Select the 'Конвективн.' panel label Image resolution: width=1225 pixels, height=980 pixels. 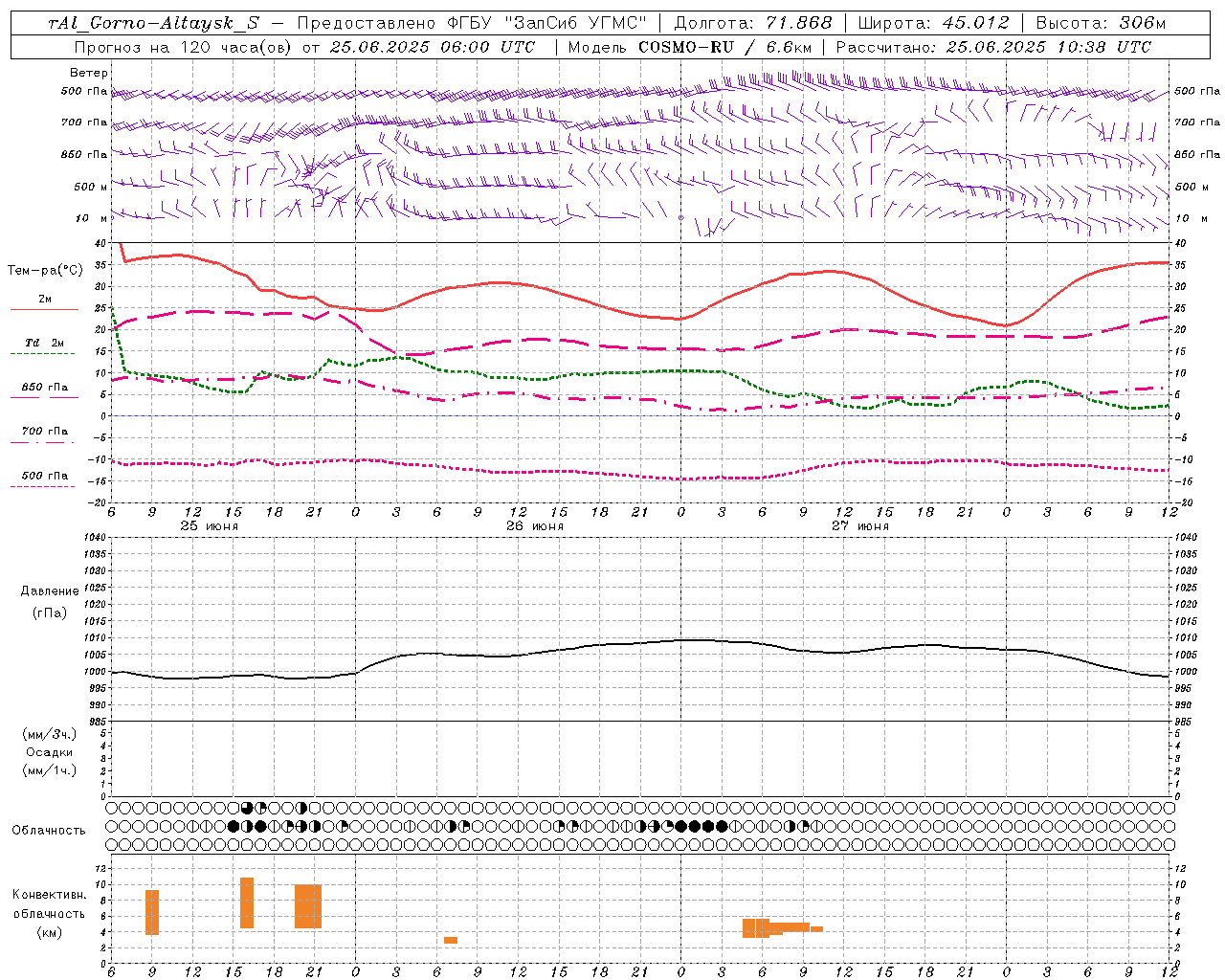[49, 895]
